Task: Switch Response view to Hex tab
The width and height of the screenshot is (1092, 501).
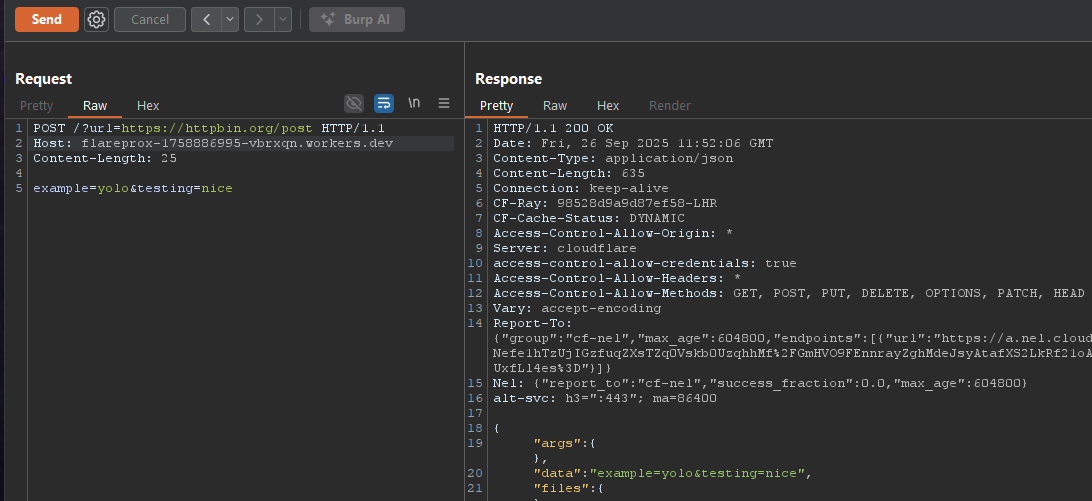Action: tap(608, 105)
